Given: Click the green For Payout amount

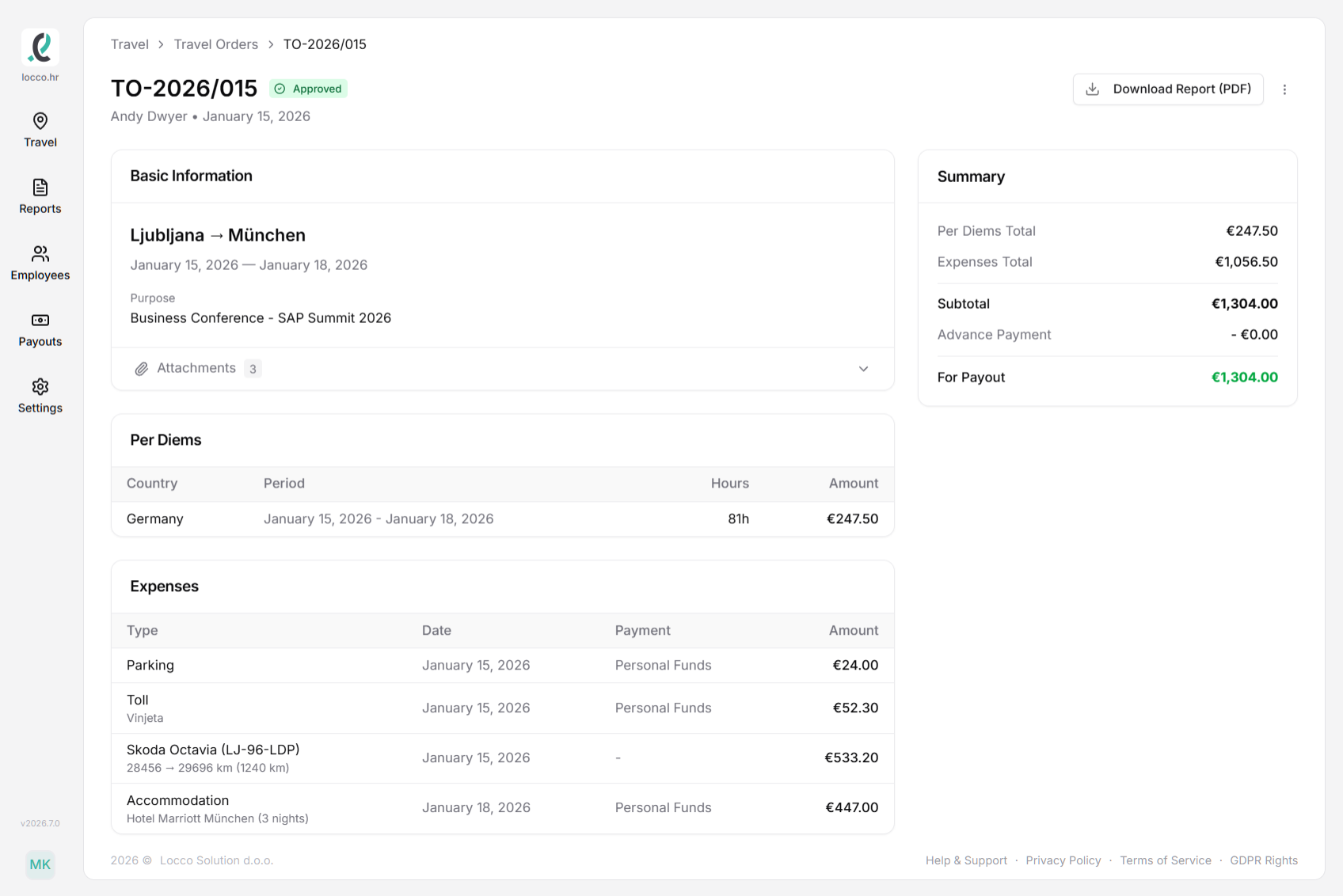Looking at the screenshot, I should 1245,378.
